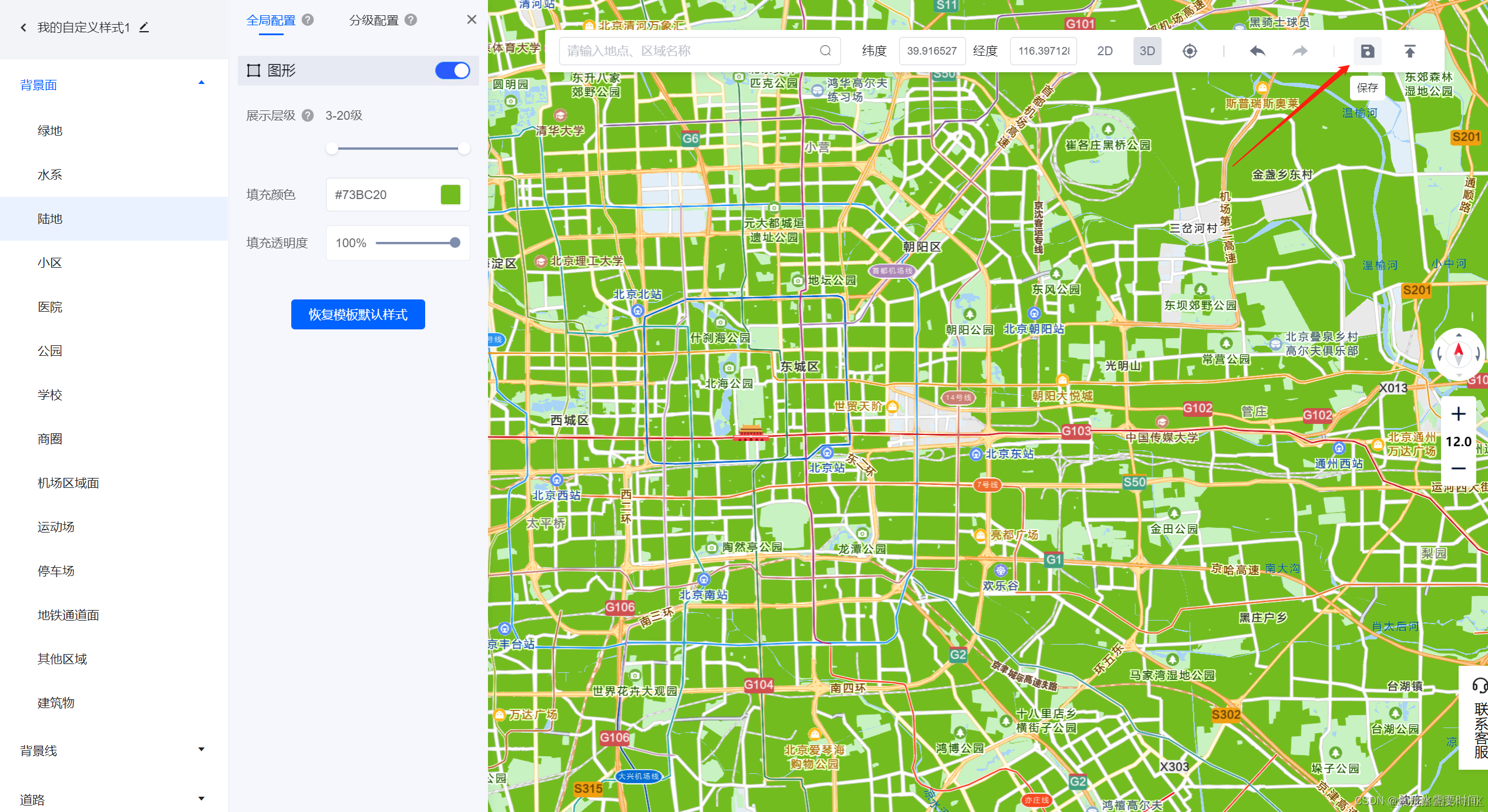The image size is (1488, 812).
Task: Expand the 道路 category
Action: (201, 798)
